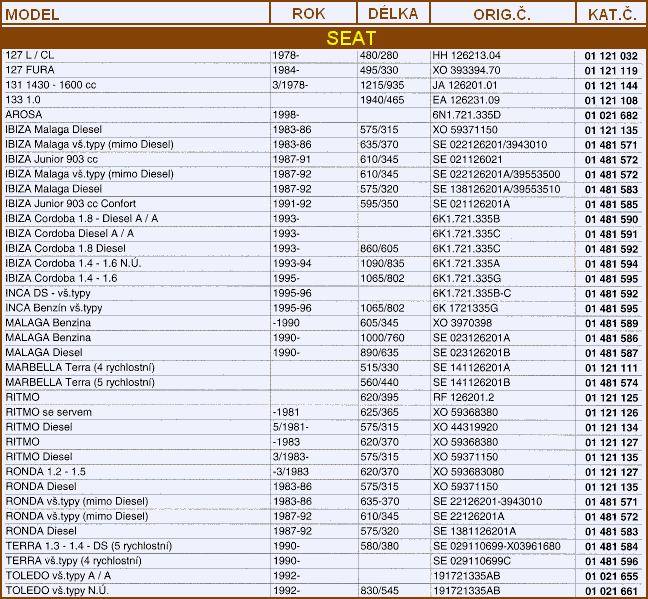Click catalog number 01 481 591

(611, 234)
